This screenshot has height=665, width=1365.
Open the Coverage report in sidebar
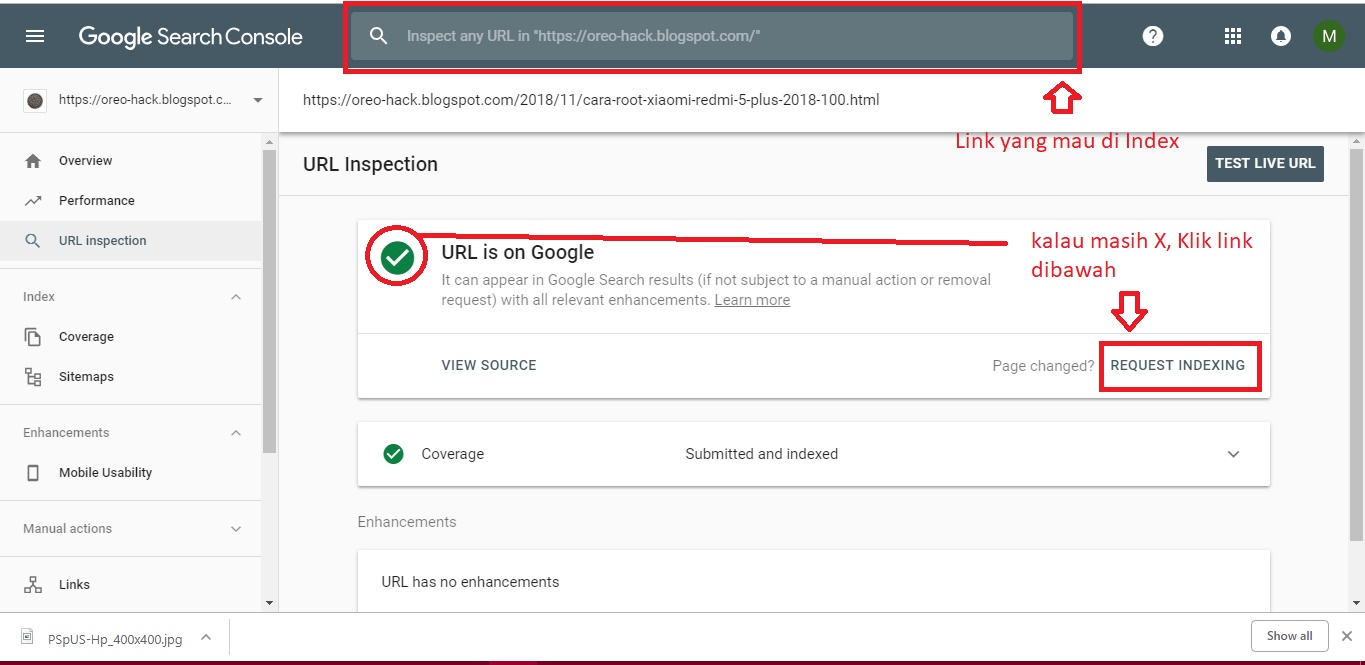click(130, 337)
